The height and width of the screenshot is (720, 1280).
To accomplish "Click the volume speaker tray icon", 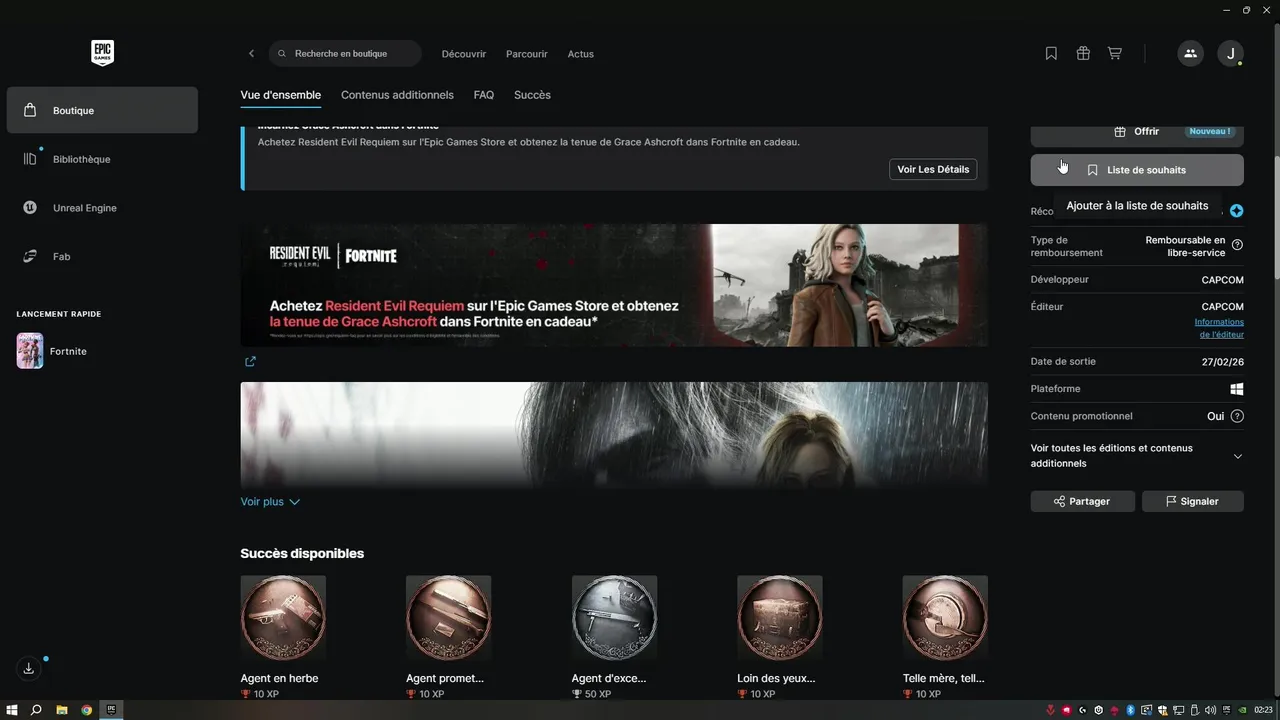I will 1211,710.
